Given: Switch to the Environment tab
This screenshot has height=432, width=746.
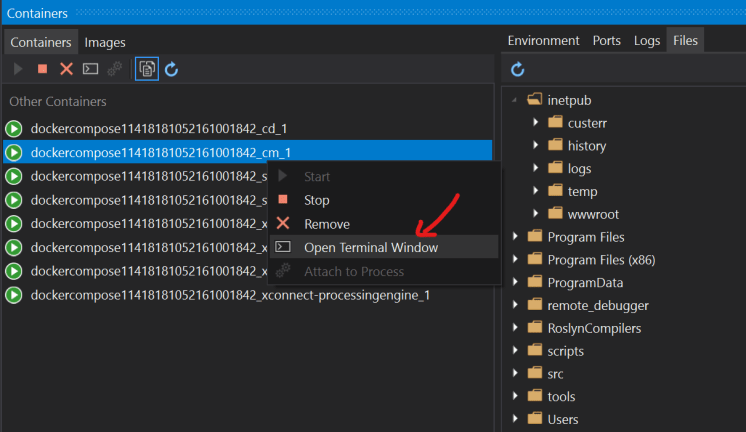Looking at the screenshot, I should point(543,41).
